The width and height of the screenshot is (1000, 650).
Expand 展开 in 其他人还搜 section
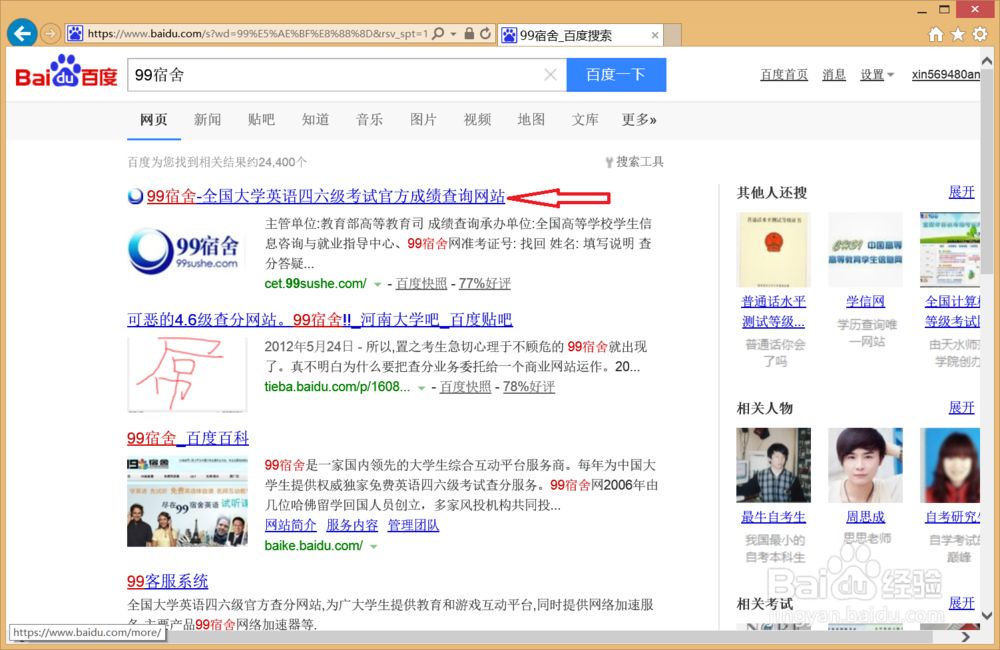[961, 192]
